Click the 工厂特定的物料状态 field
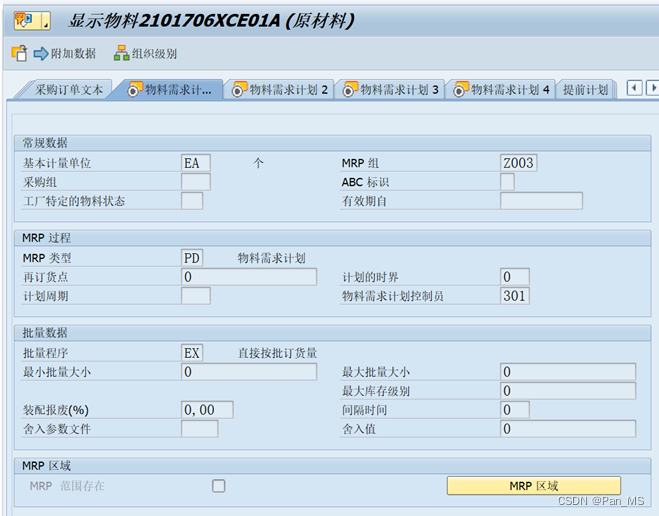 coord(192,201)
